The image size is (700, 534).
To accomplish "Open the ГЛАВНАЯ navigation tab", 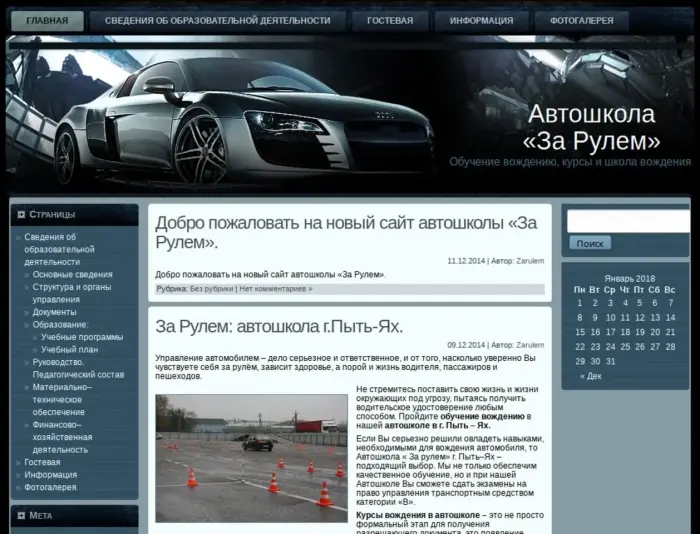I will tap(47, 20).
